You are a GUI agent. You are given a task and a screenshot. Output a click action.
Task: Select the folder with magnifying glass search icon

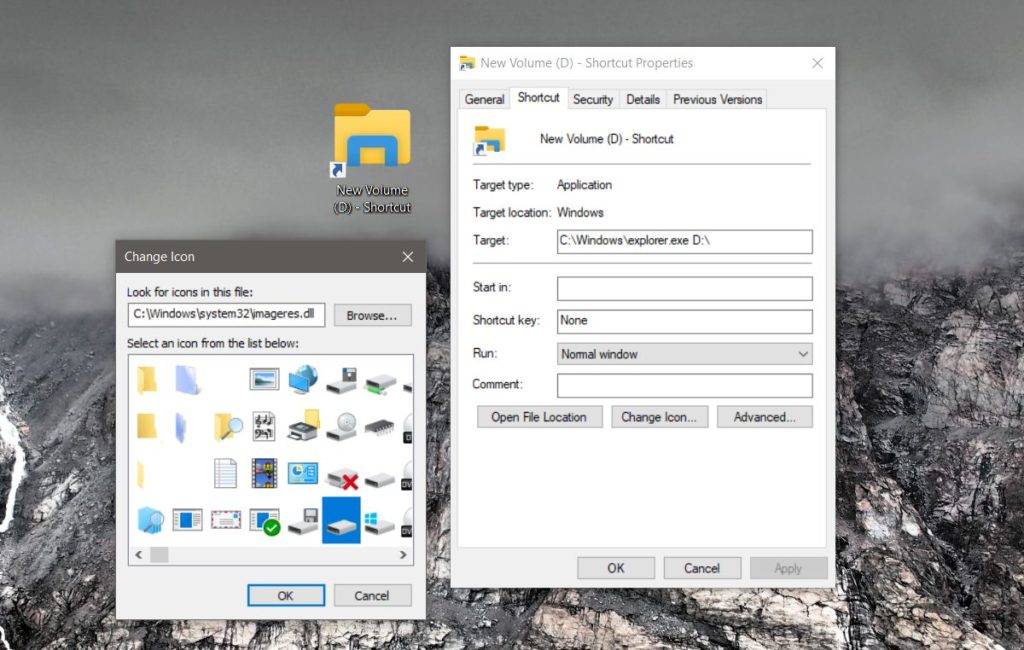[225, 428]
